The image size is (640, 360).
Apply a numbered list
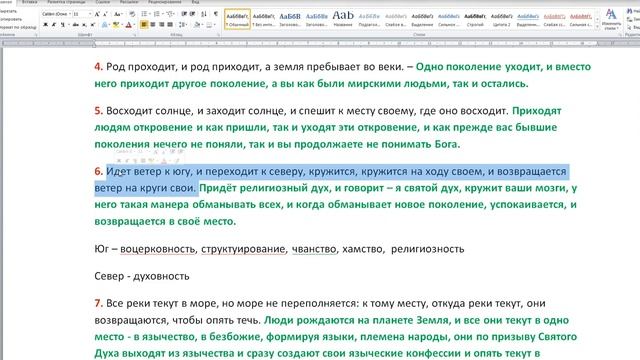tap(158, 14)
